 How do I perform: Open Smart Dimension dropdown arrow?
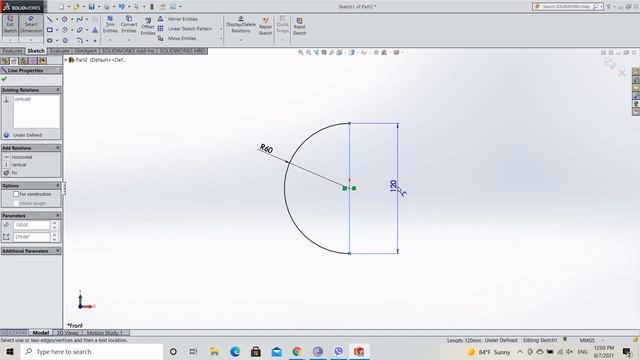(x=31, y=40)
